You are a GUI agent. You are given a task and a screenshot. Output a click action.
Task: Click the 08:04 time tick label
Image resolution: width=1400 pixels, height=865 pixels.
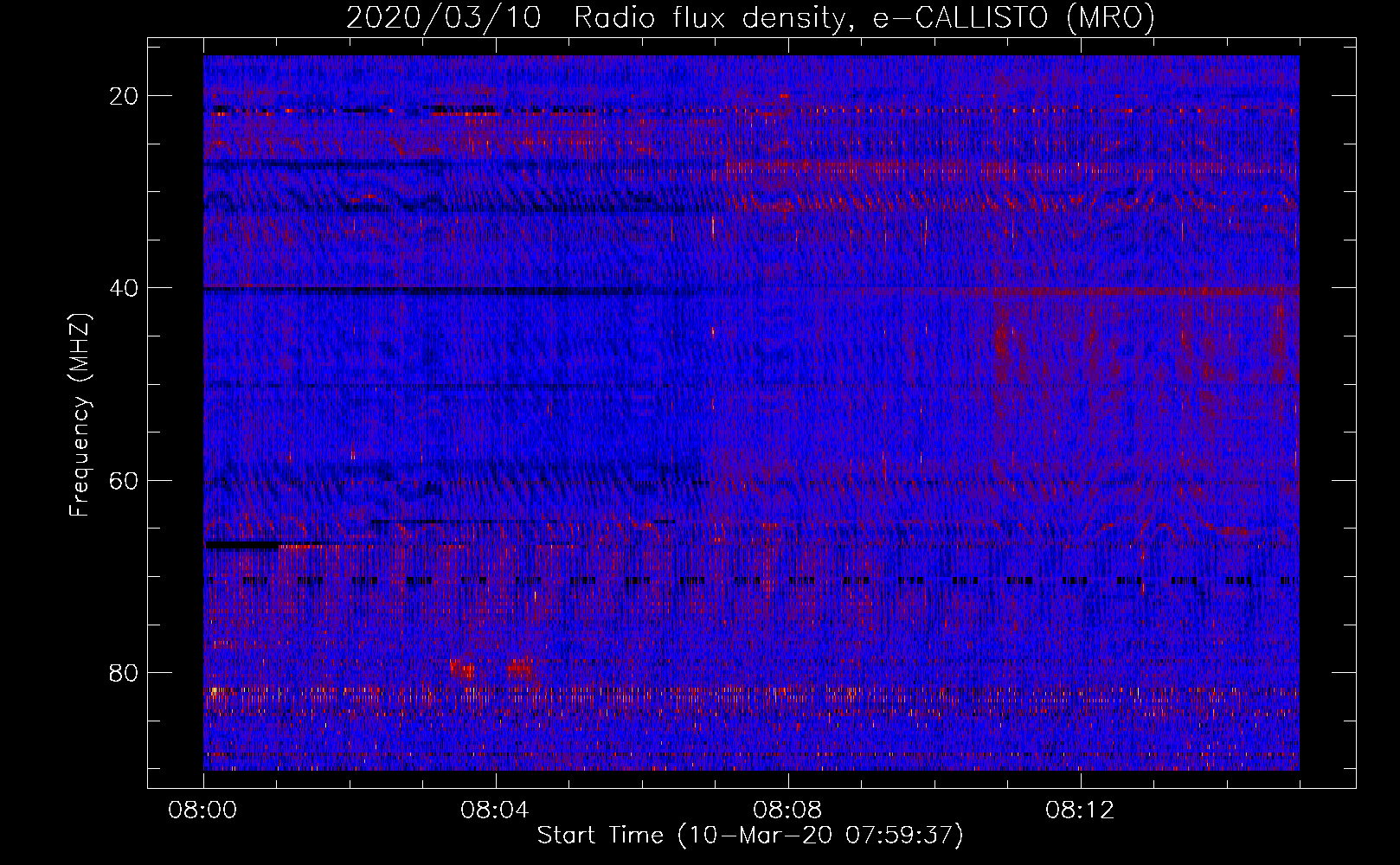(496, 811)
